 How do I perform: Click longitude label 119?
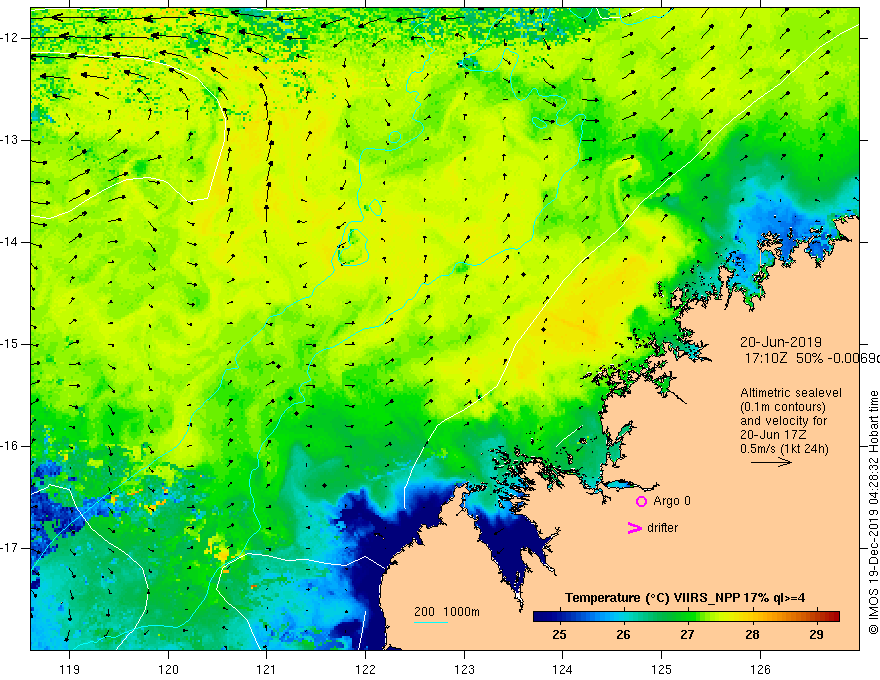pos(70,669)
